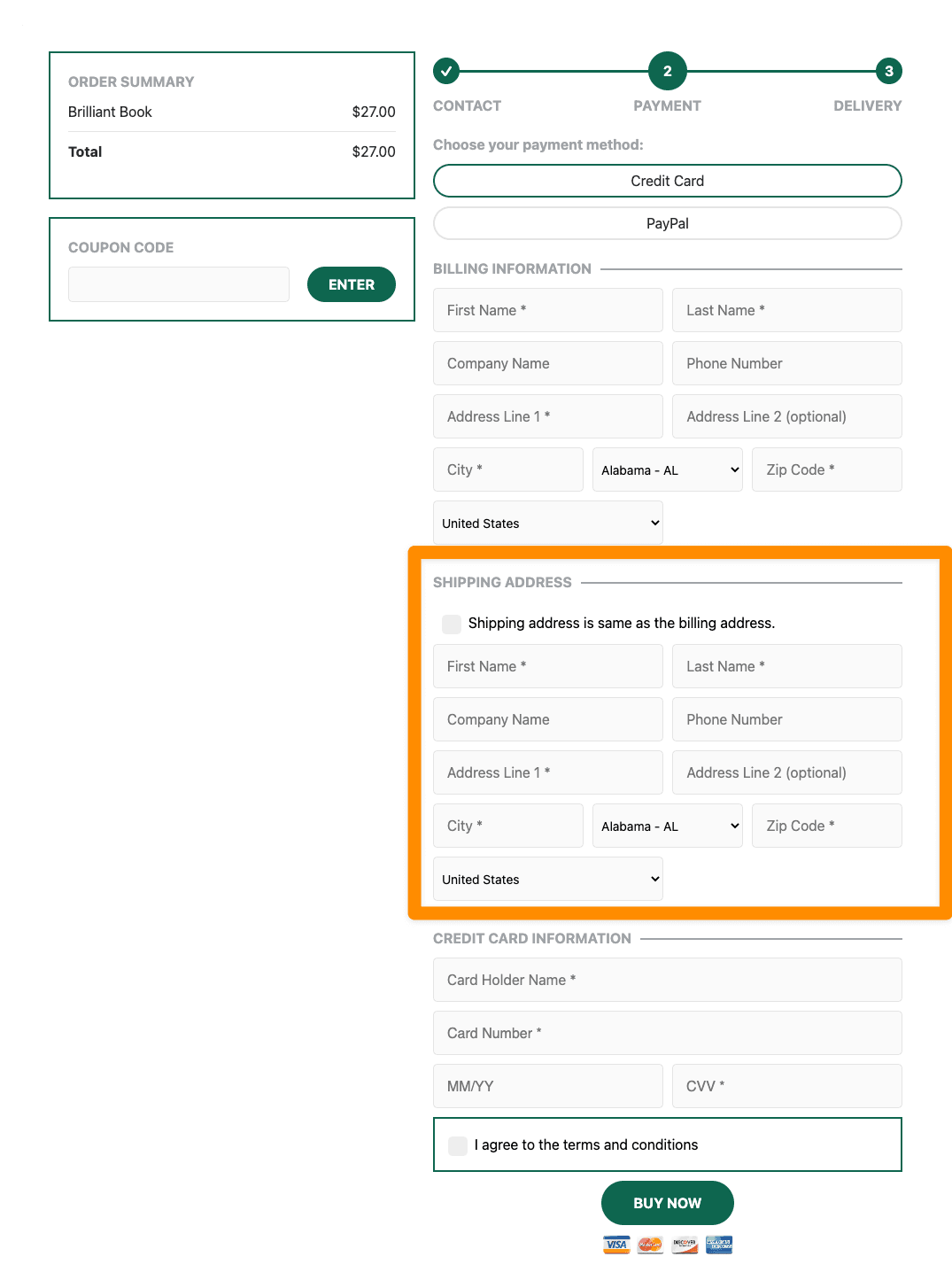Click the billing First Name field

[x=547, y=310]
